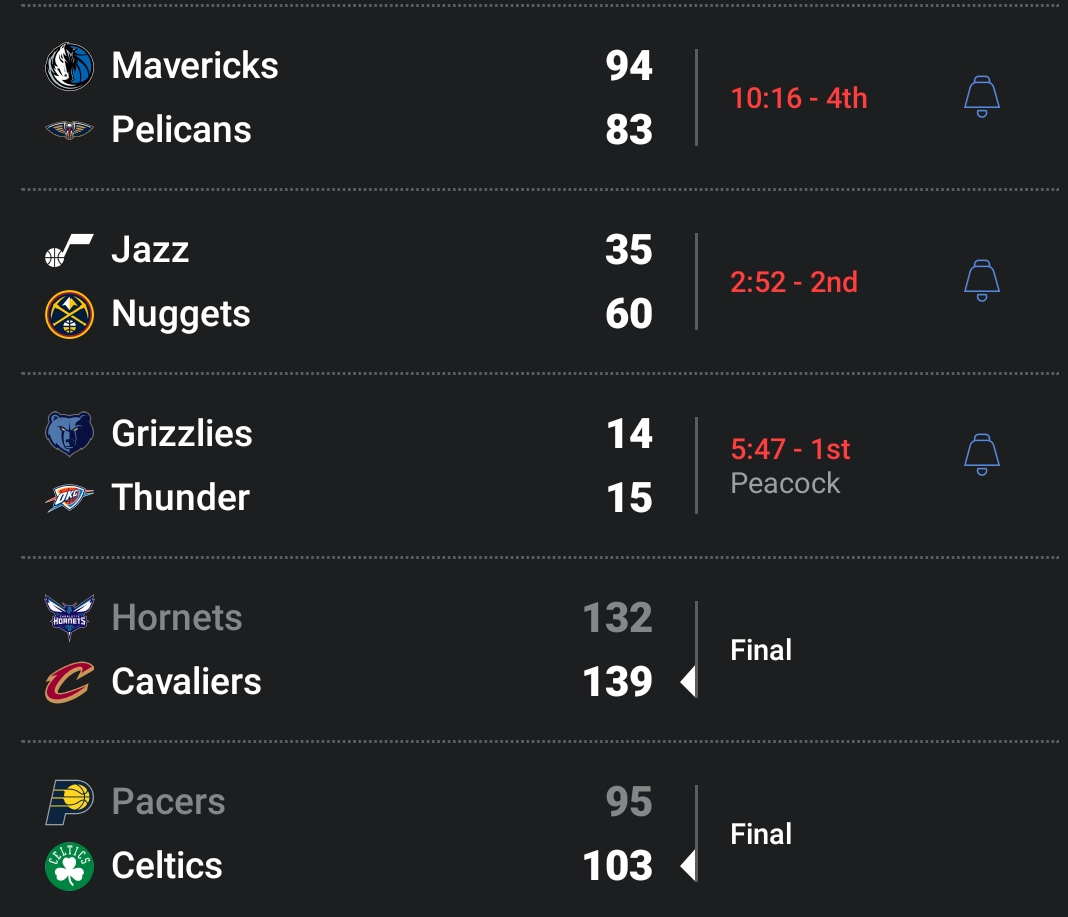
Task: Click the Cavaliers team logo
Action: (69, 682)
